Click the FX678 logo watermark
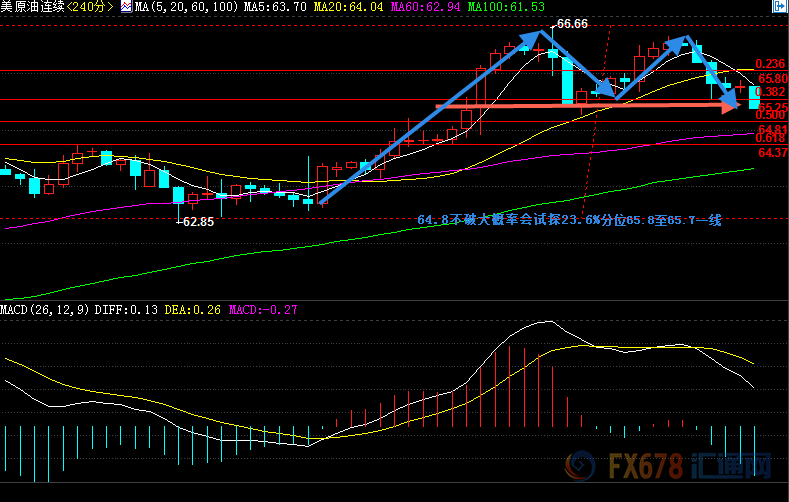The image size is (789, 502). (668, 468)
